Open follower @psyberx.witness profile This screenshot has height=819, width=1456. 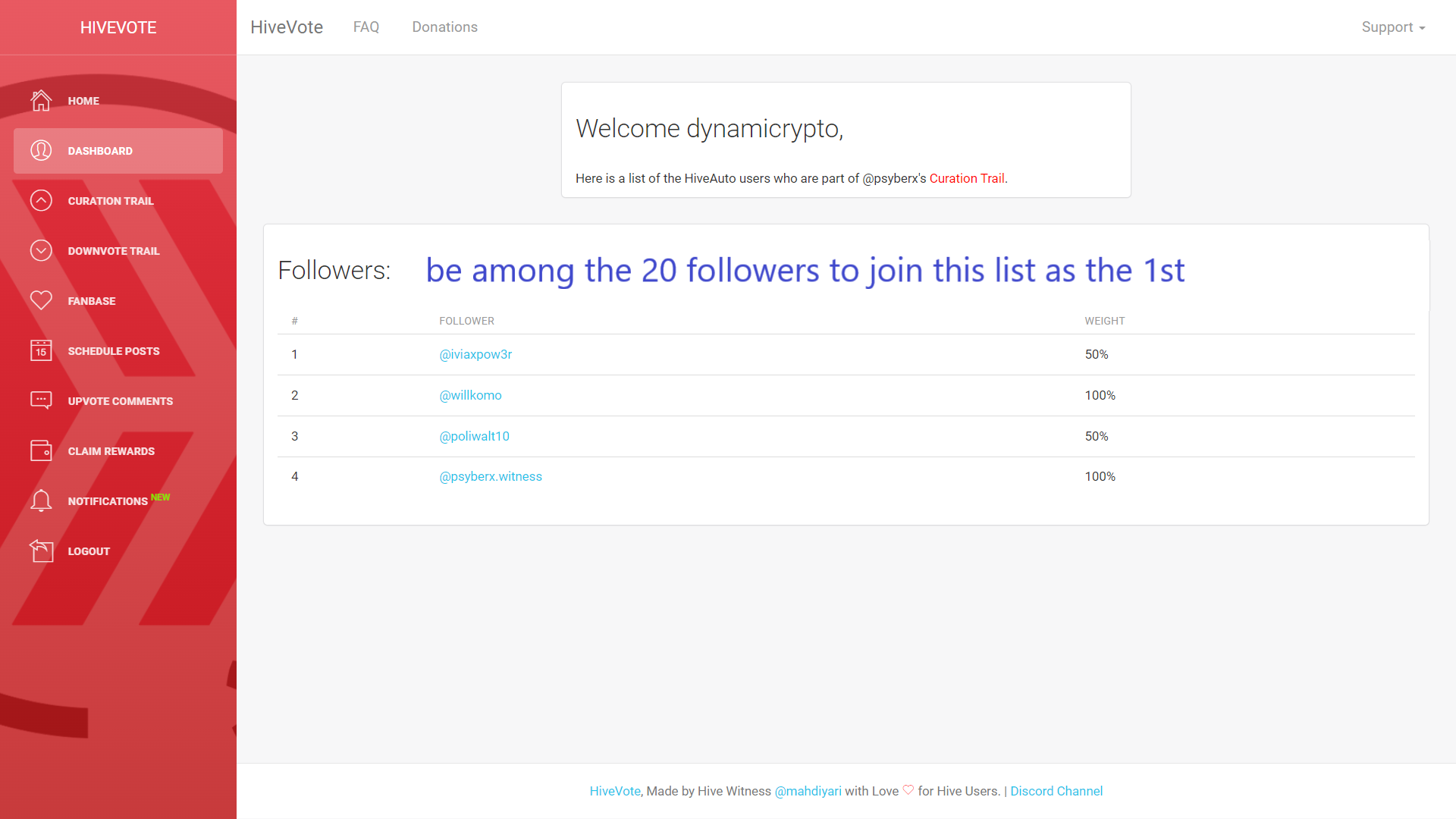491,476
